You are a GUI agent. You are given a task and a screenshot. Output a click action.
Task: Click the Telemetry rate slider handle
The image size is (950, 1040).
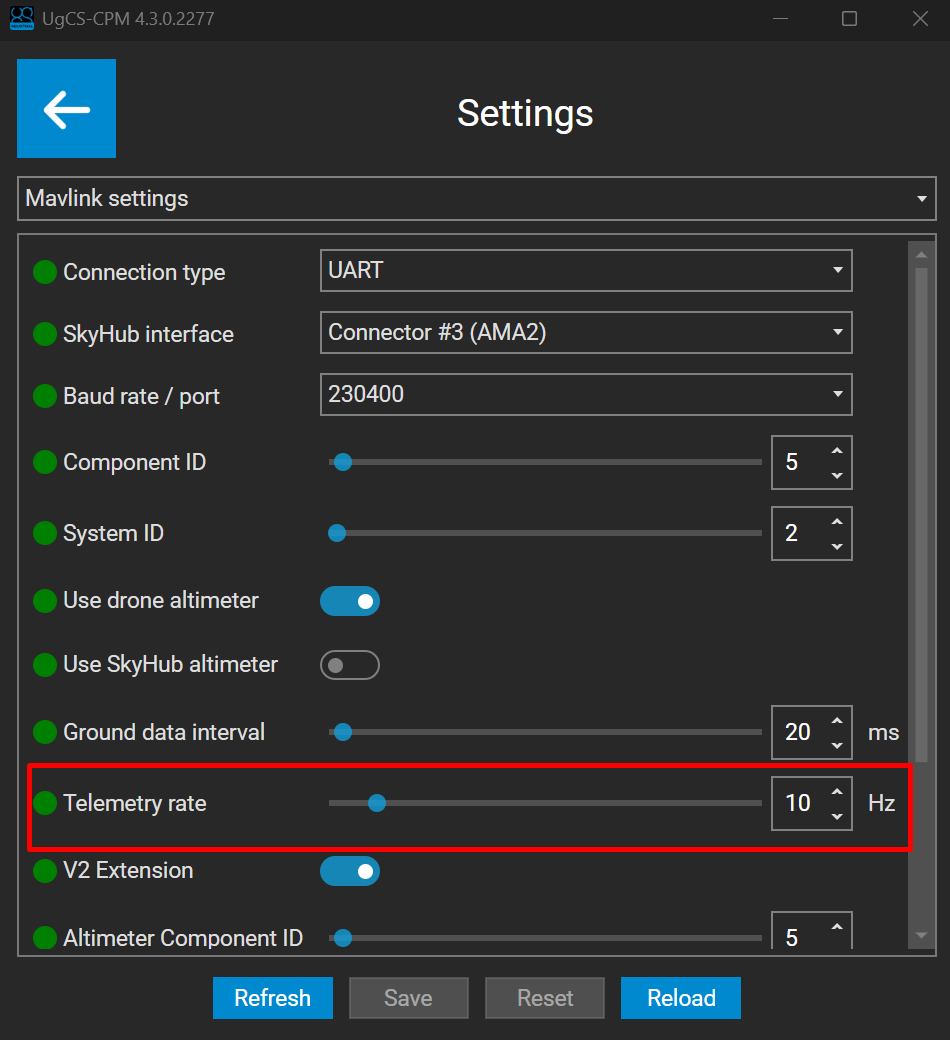[x=377, y=802]
